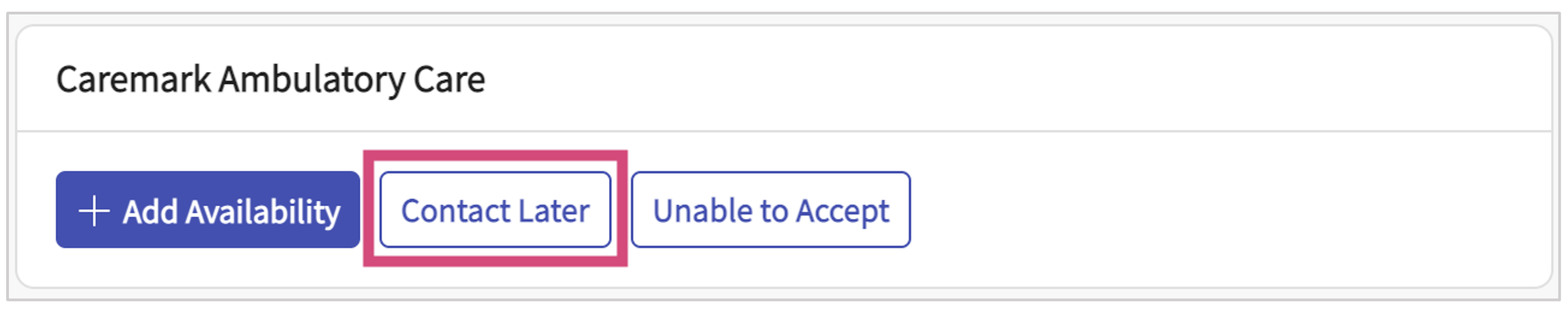Tap the white plus symbol in the blue button
Image resolution: width=1568 pixels, height=309 pixels.
point(94,211)
